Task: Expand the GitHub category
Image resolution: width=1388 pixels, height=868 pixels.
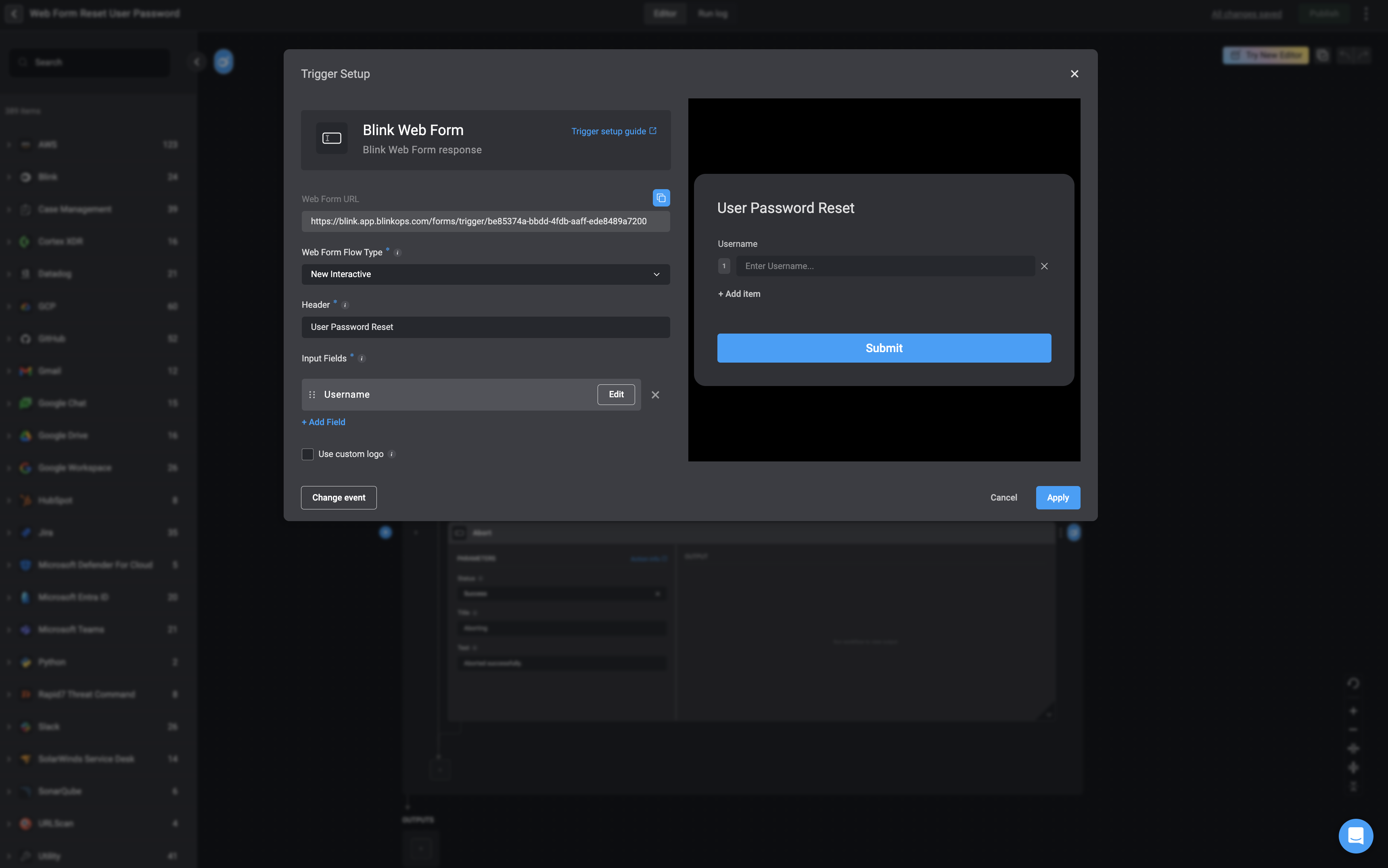Action: (x=9, y=339)
